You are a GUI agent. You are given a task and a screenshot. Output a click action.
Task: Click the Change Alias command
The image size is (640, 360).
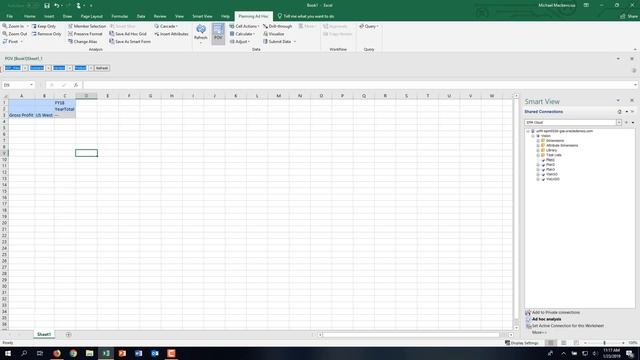pos(82,42)
